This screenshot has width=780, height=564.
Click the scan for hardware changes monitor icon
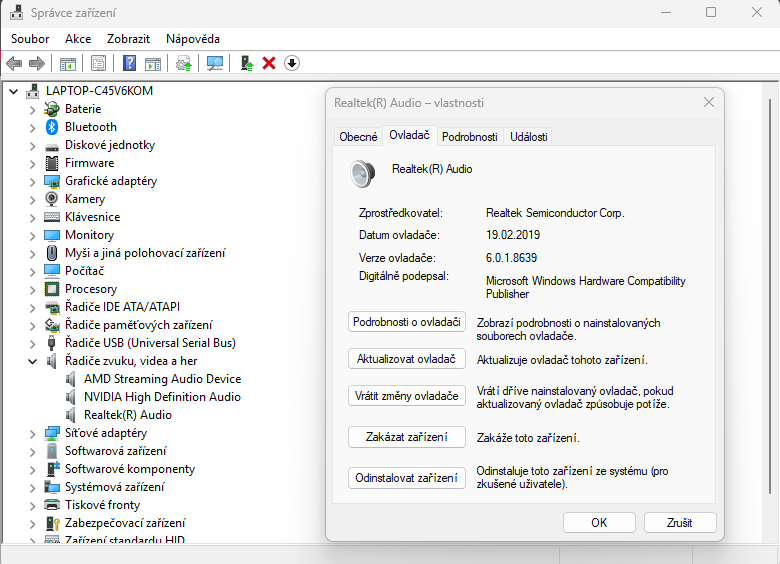tap(215, 63)
